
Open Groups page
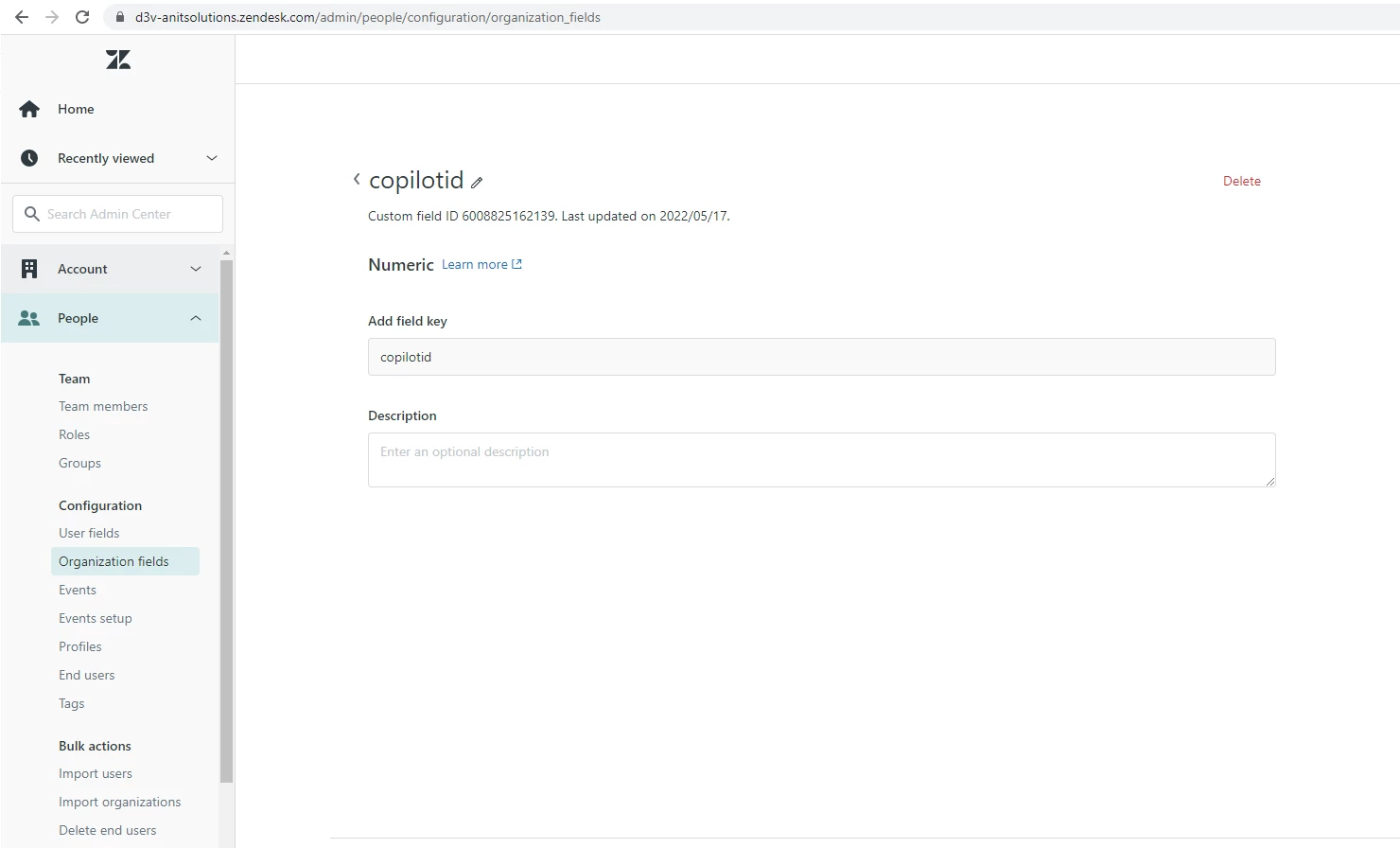pyautogui.click(x=79, y=463)
